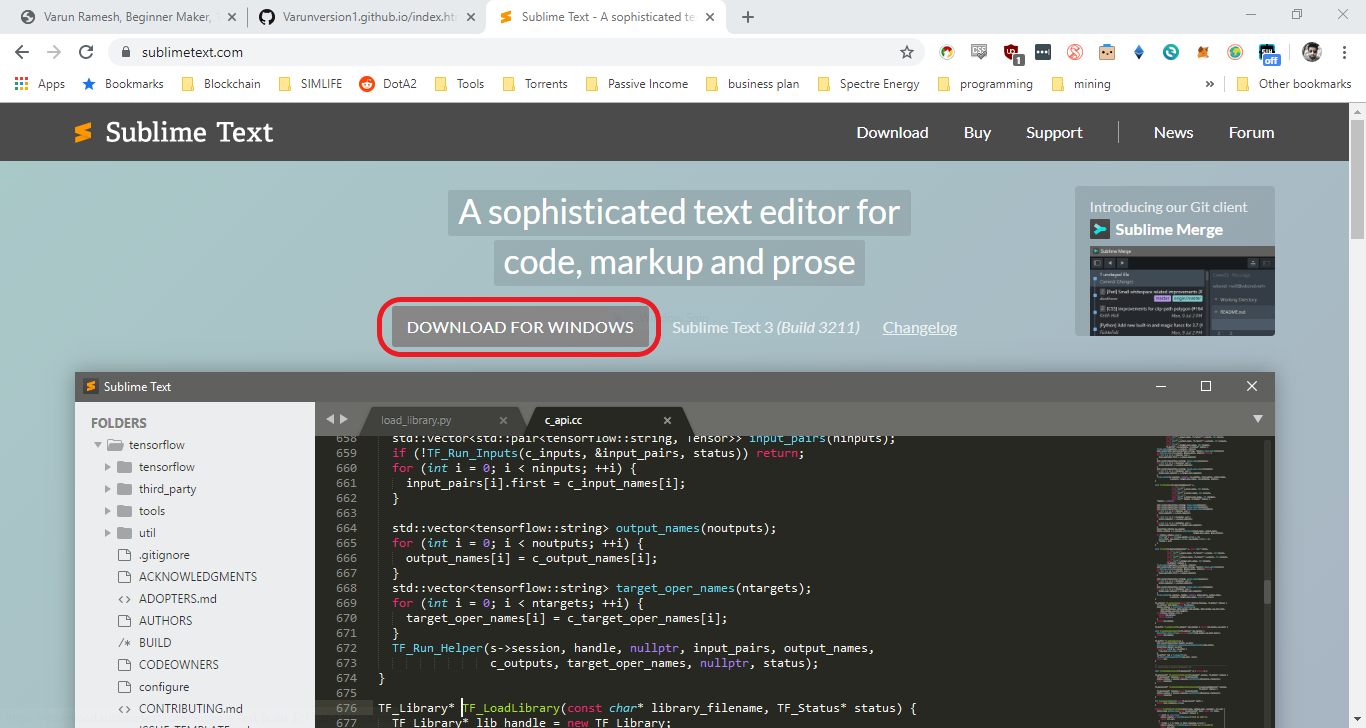Open the CSS checker extension icon
This screenshot has height=728, width=1366.
pos(979,52)
